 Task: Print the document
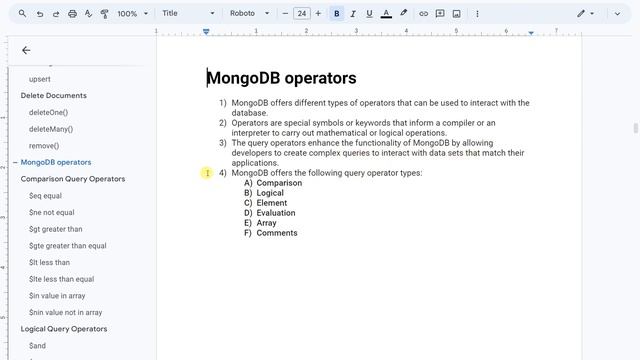point(72,14)
